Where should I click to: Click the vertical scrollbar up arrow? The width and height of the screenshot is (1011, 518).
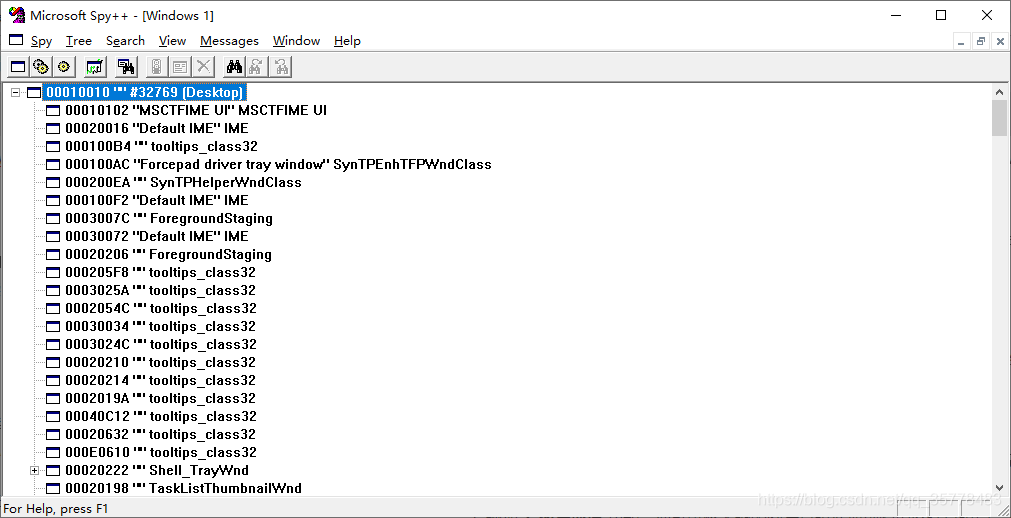pyautogui.click(x=999, y=92)
